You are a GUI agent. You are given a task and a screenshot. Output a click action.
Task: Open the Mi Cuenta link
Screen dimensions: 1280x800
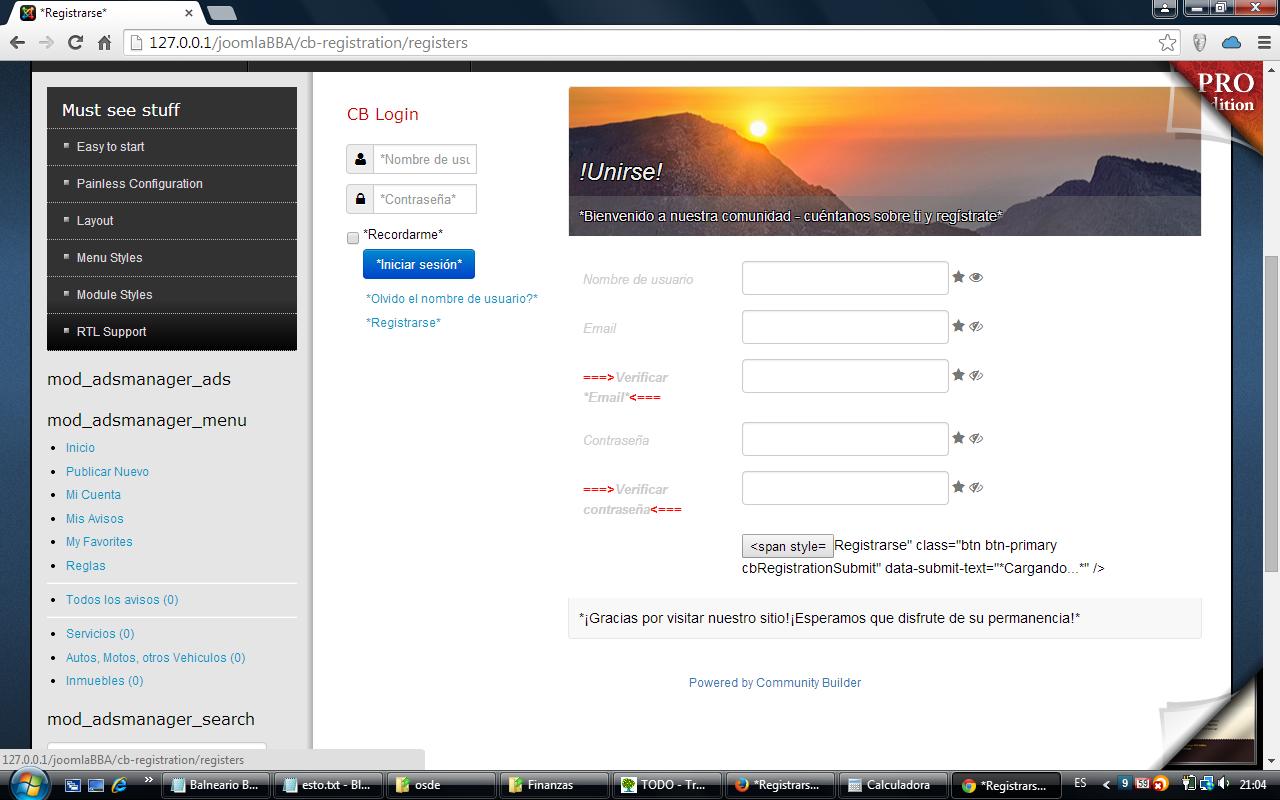coord(93,495)
